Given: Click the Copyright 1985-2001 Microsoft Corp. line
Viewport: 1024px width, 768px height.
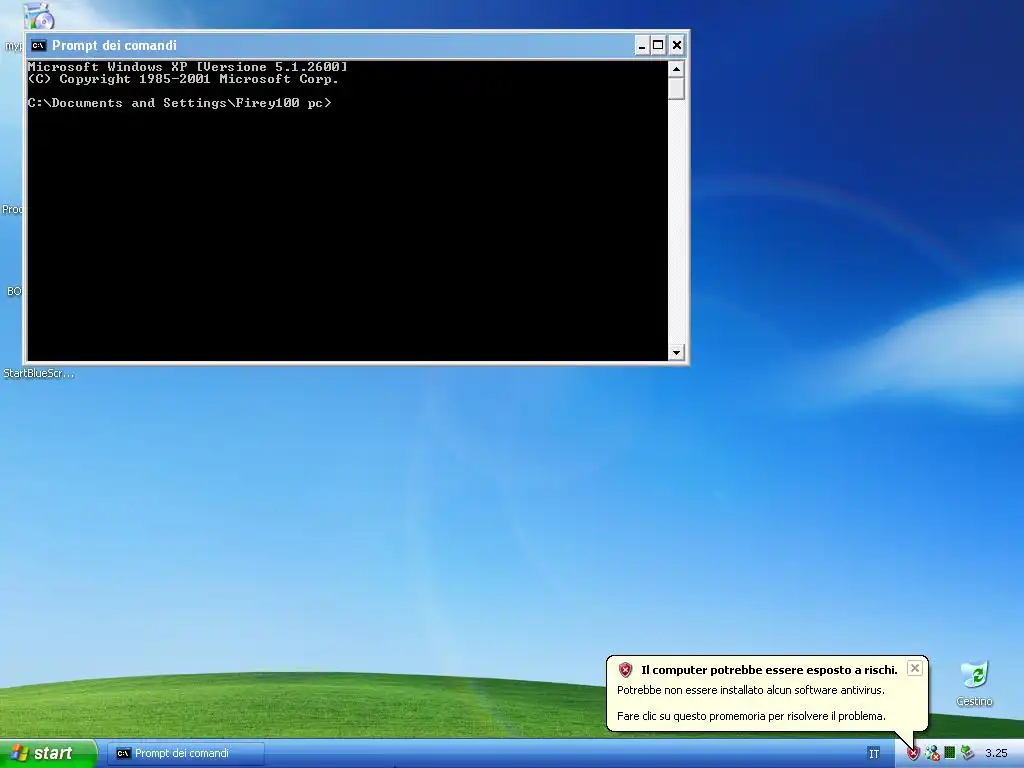Looking at the screenshot, I should [x=183, y=79].
